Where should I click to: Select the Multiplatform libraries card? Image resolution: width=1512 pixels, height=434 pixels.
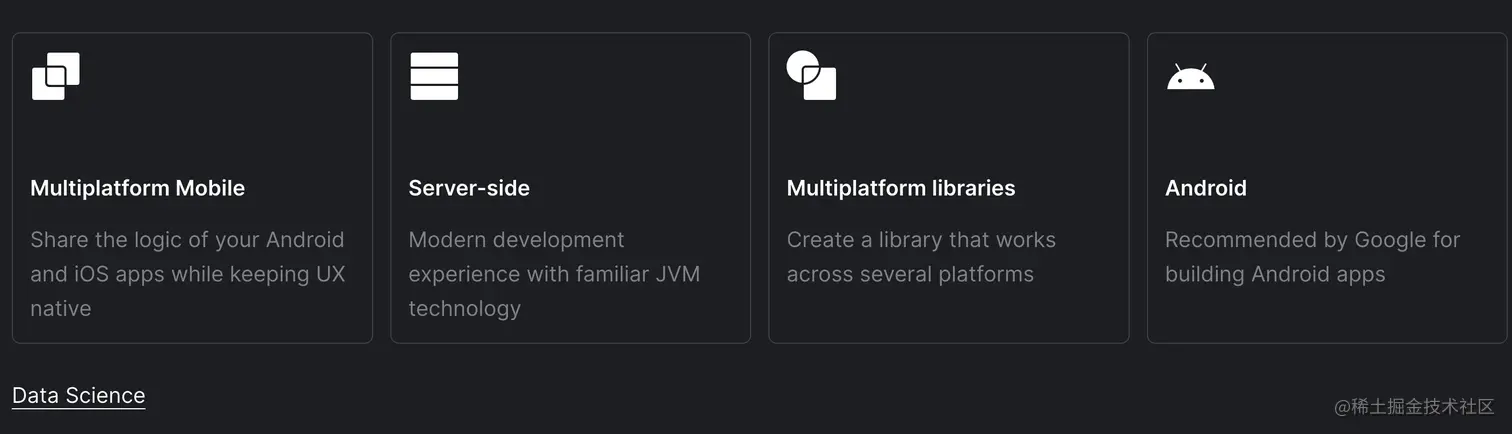pyautogui.click(x=948, y=188)
